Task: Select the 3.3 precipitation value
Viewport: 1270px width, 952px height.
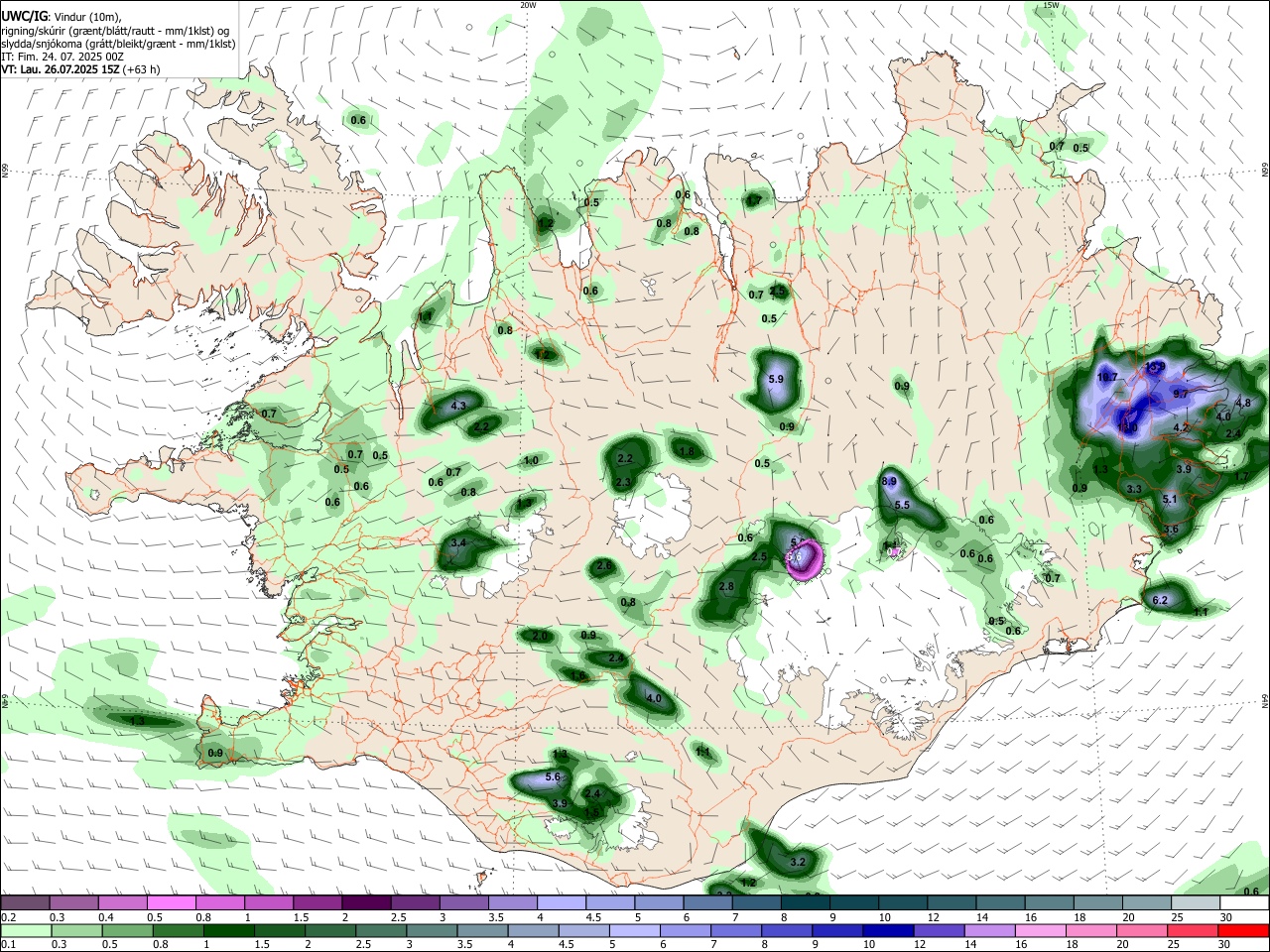Action: click(x=1134, y=489)
